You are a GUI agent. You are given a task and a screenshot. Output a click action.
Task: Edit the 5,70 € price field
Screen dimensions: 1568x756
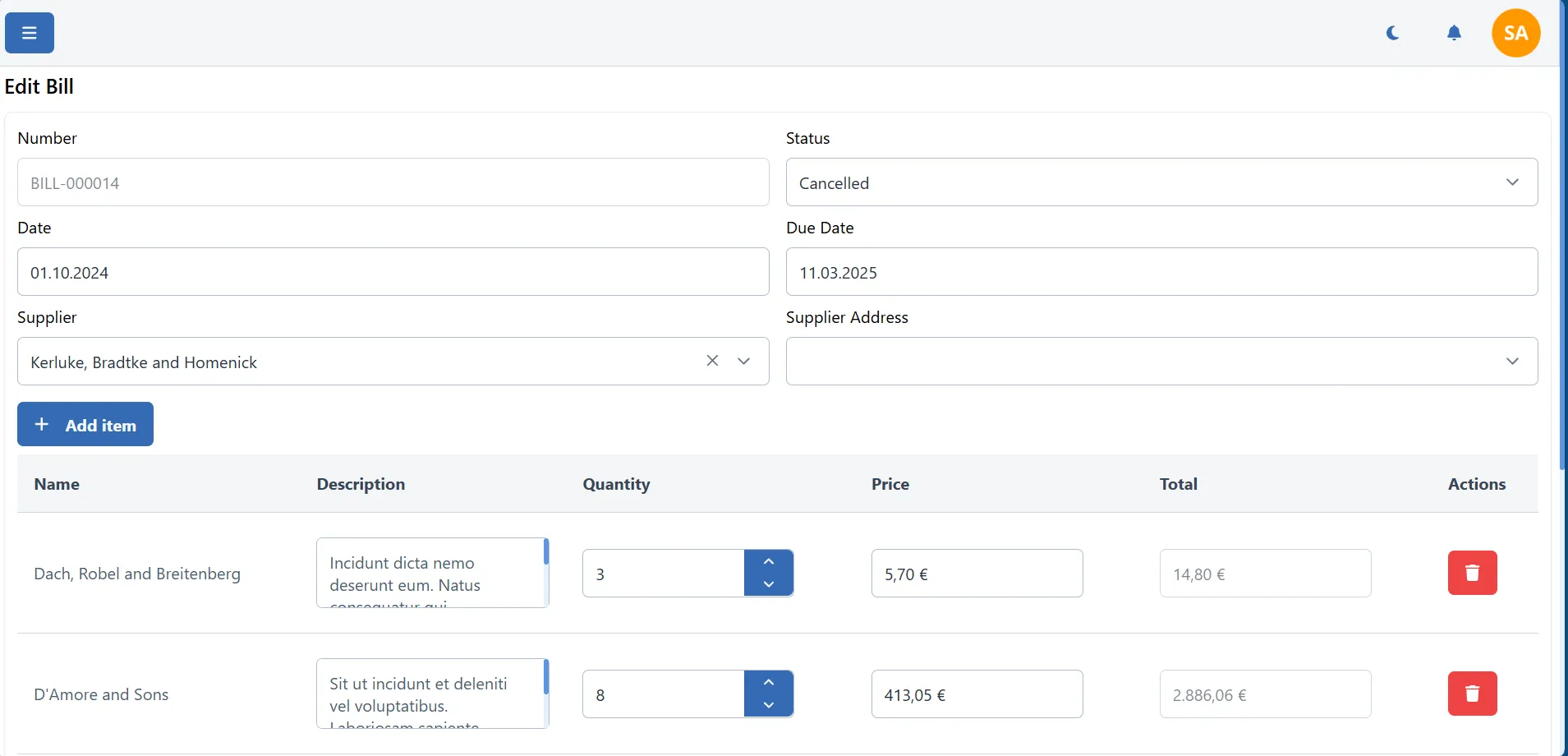point(977,574)
